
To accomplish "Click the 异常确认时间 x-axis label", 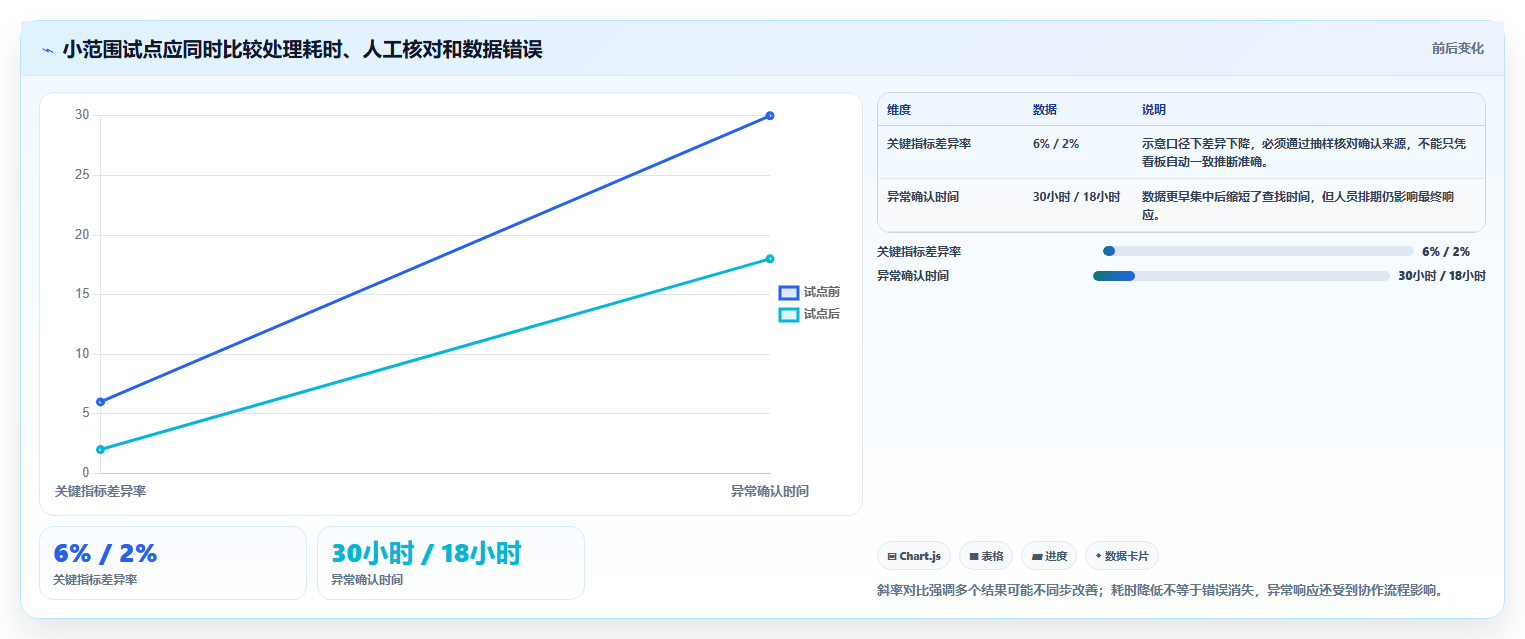I will pyautogui.click(x=769, y=492).
